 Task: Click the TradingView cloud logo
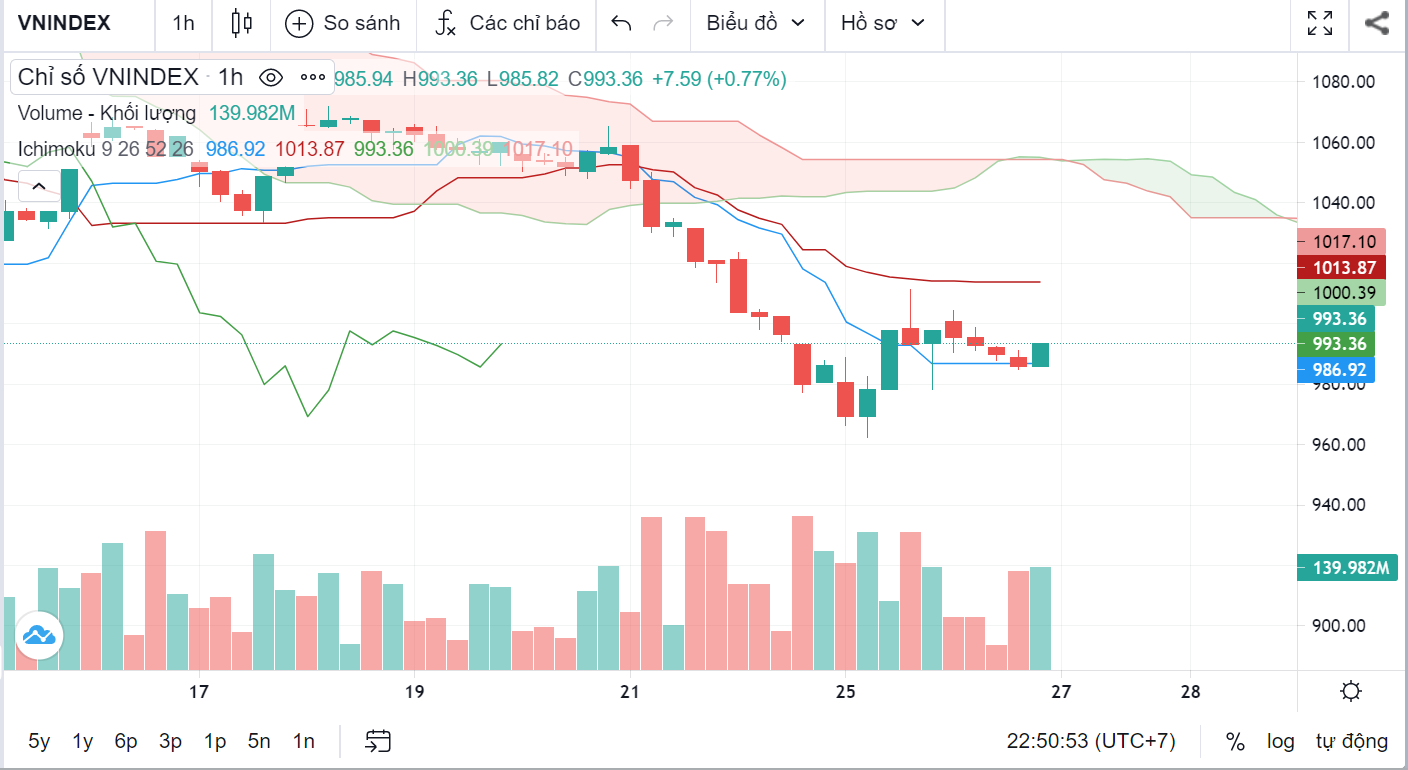click(x=39, y=634)
